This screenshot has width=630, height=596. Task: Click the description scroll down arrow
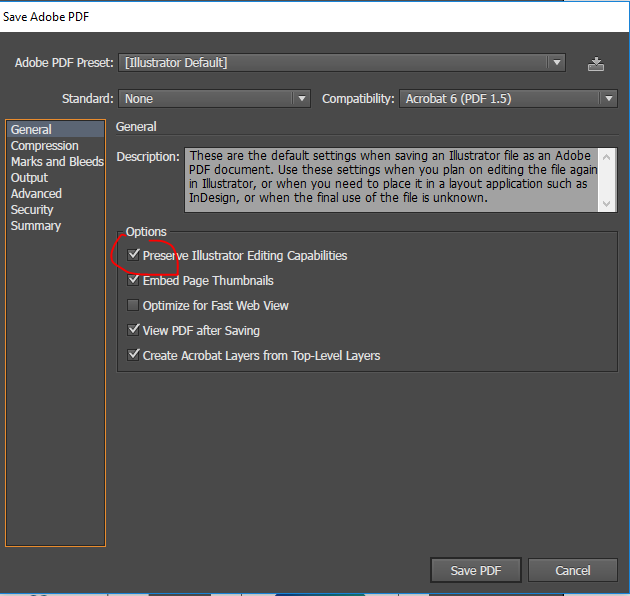coord(607,203)
